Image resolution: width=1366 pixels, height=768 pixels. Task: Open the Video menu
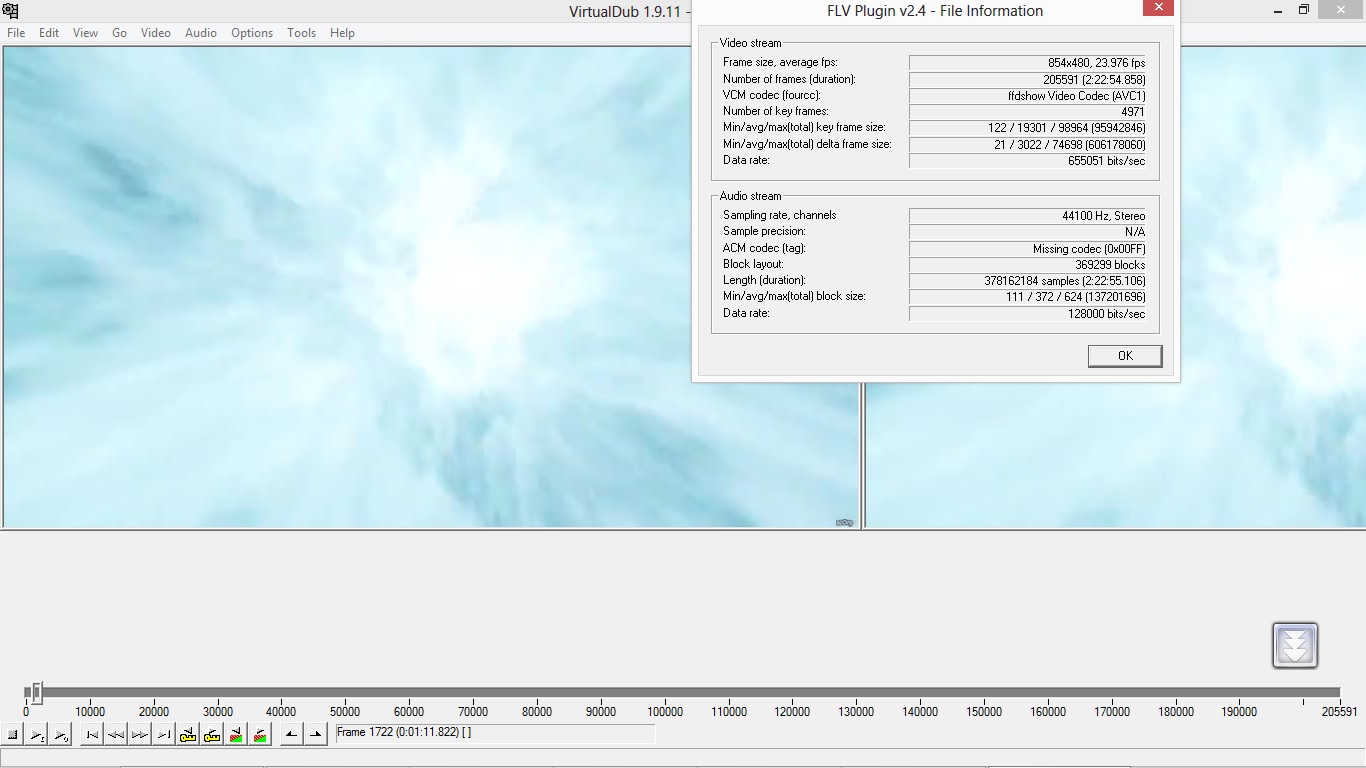155,33
